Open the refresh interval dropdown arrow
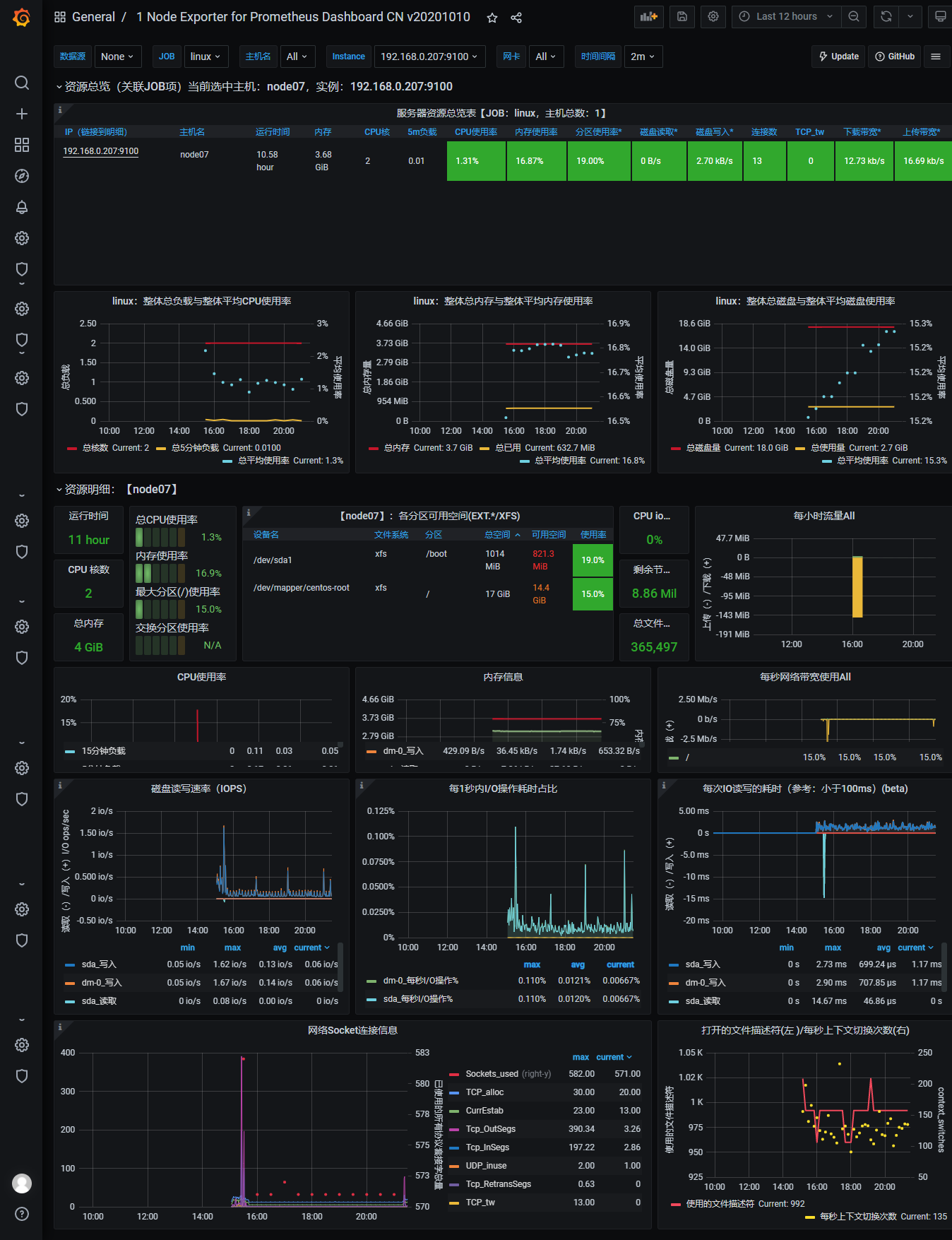The width and height of the screenshot is (952, 1240). click(x=910, y=16)
